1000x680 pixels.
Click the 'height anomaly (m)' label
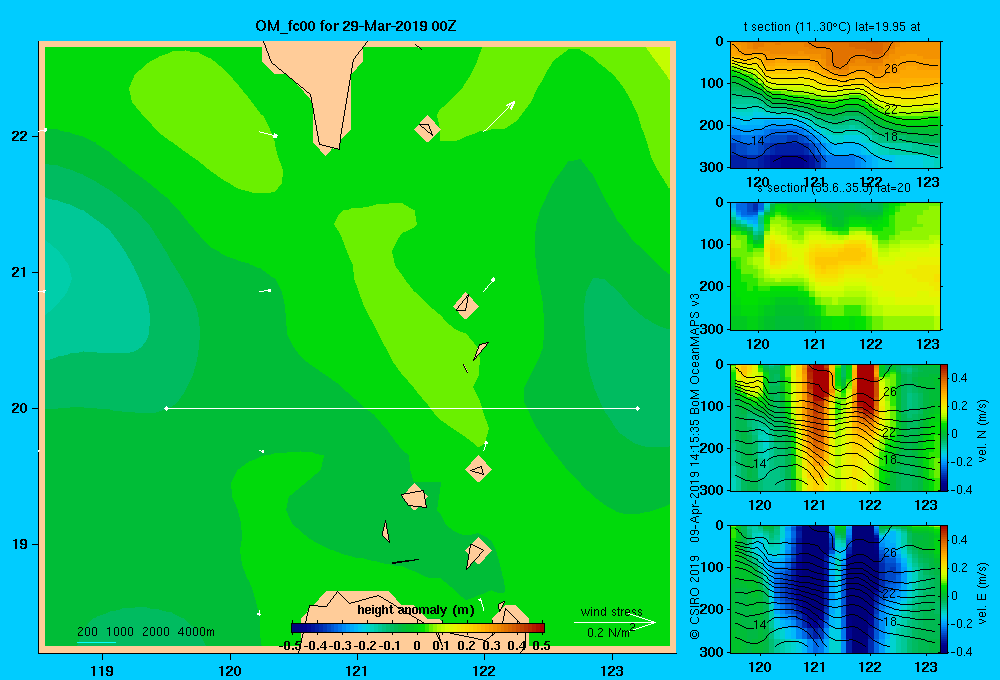coord(416,610)
